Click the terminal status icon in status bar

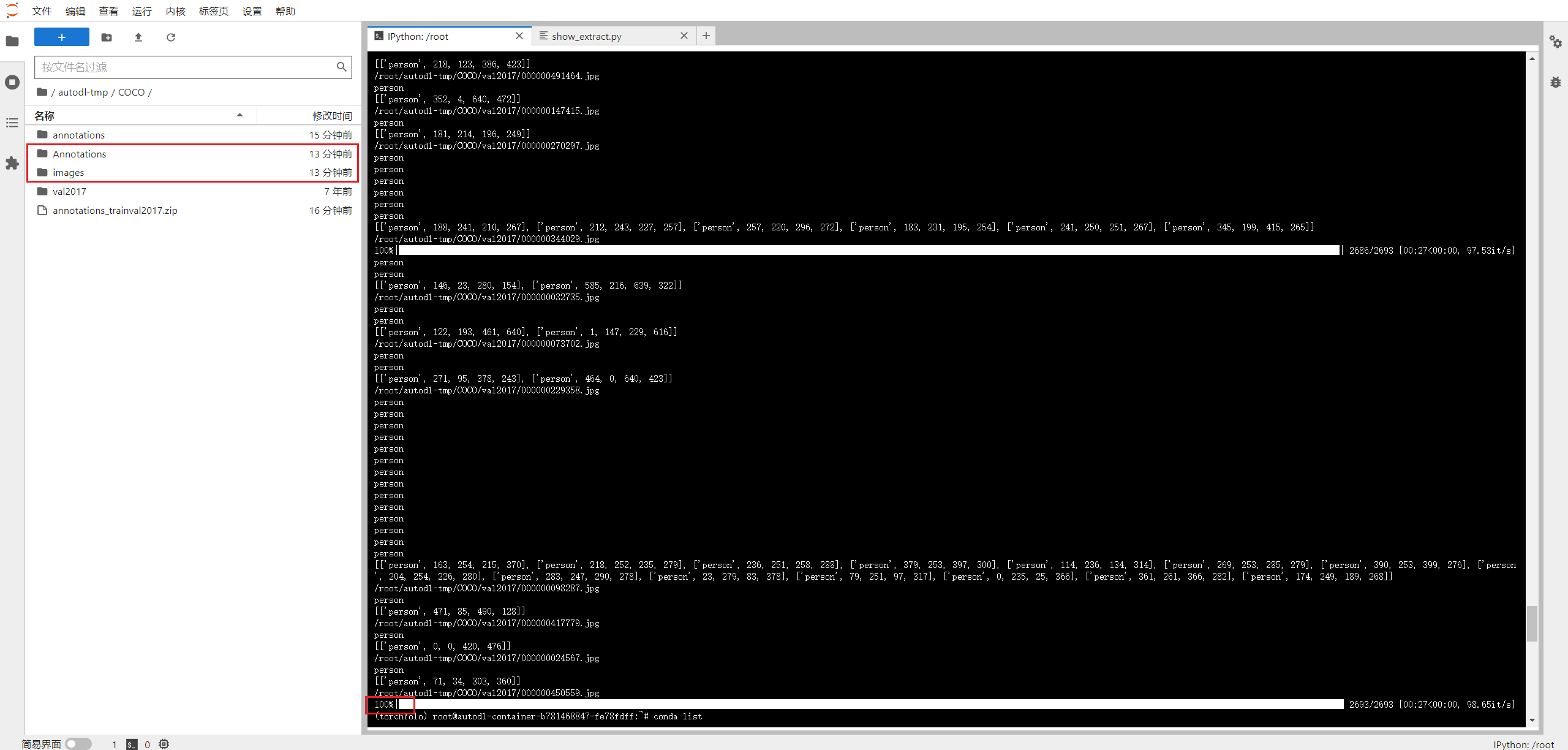coord(132,744)
